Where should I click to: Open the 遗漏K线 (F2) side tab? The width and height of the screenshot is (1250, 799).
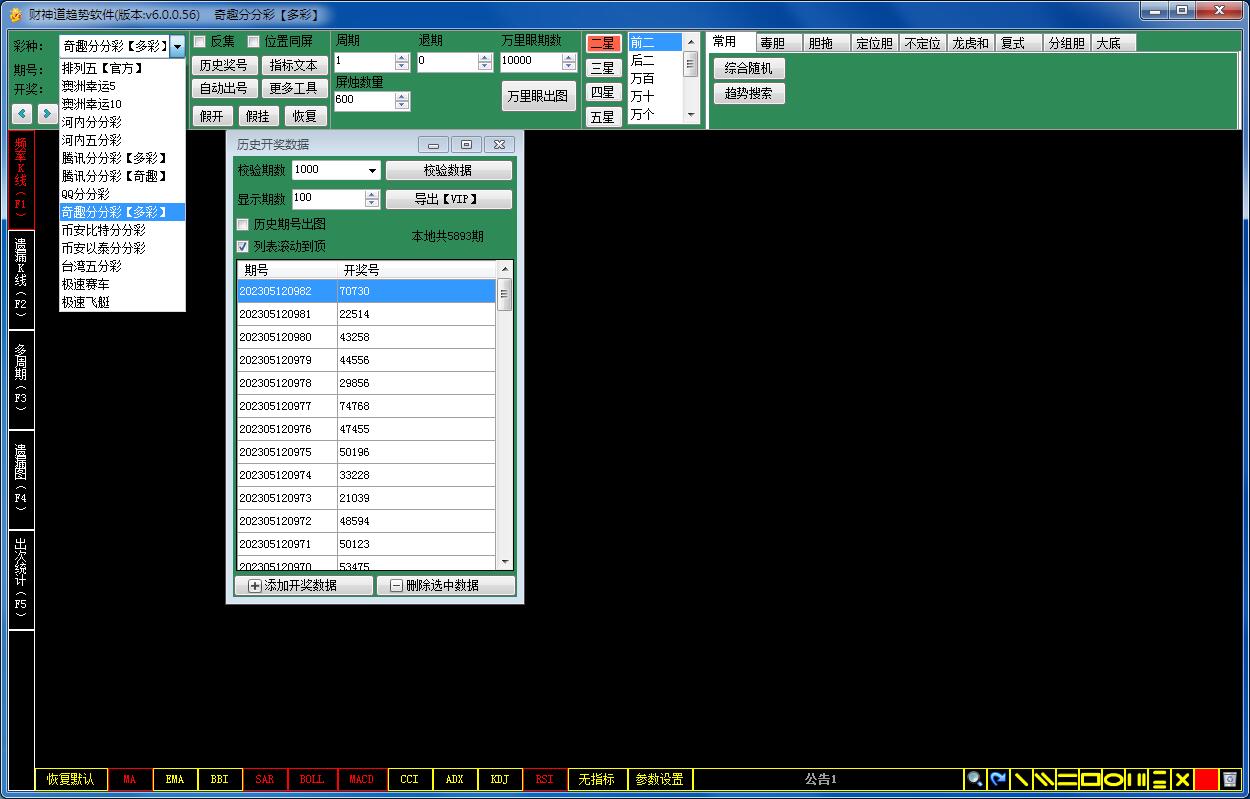pos(21,279)
